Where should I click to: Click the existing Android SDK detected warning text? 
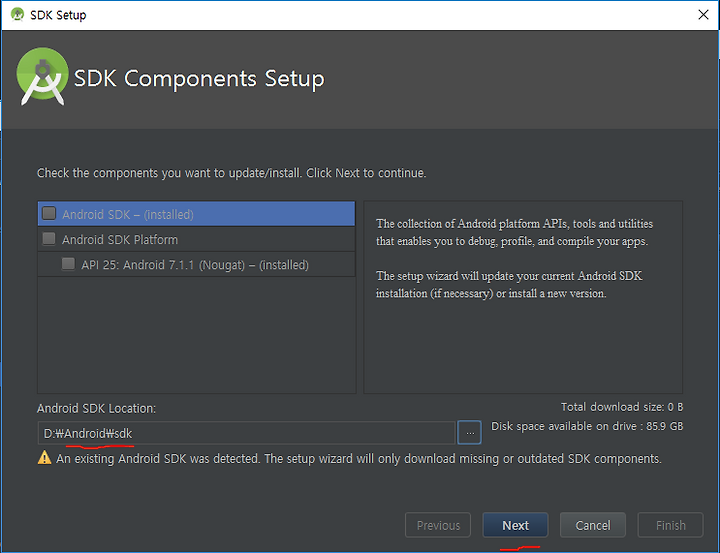coord(359,458)
